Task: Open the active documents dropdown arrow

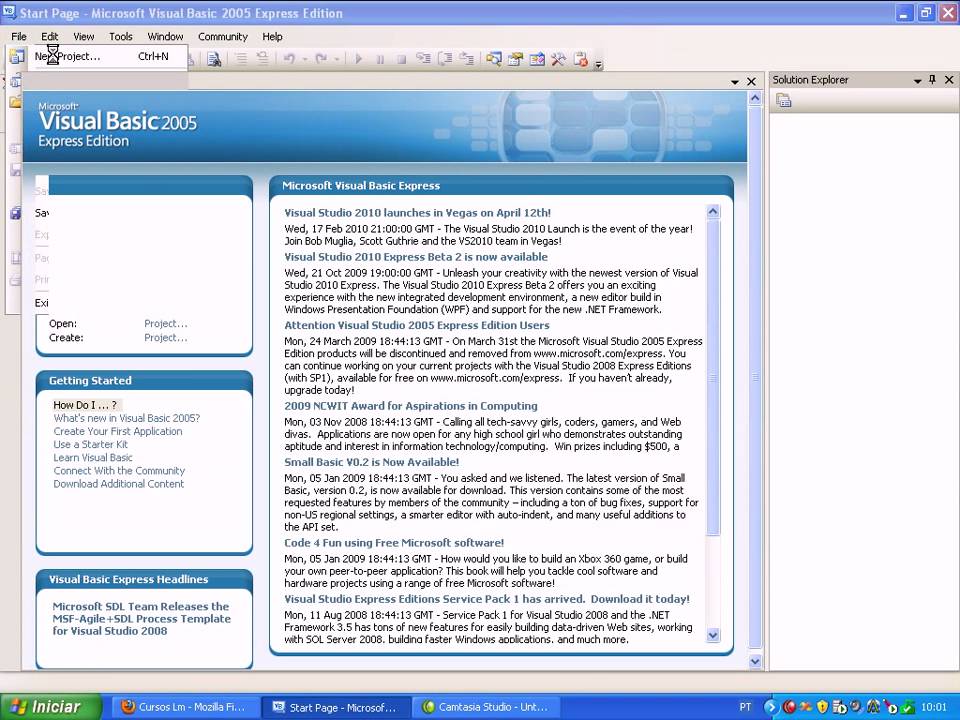Action: [x=735, y=81]
